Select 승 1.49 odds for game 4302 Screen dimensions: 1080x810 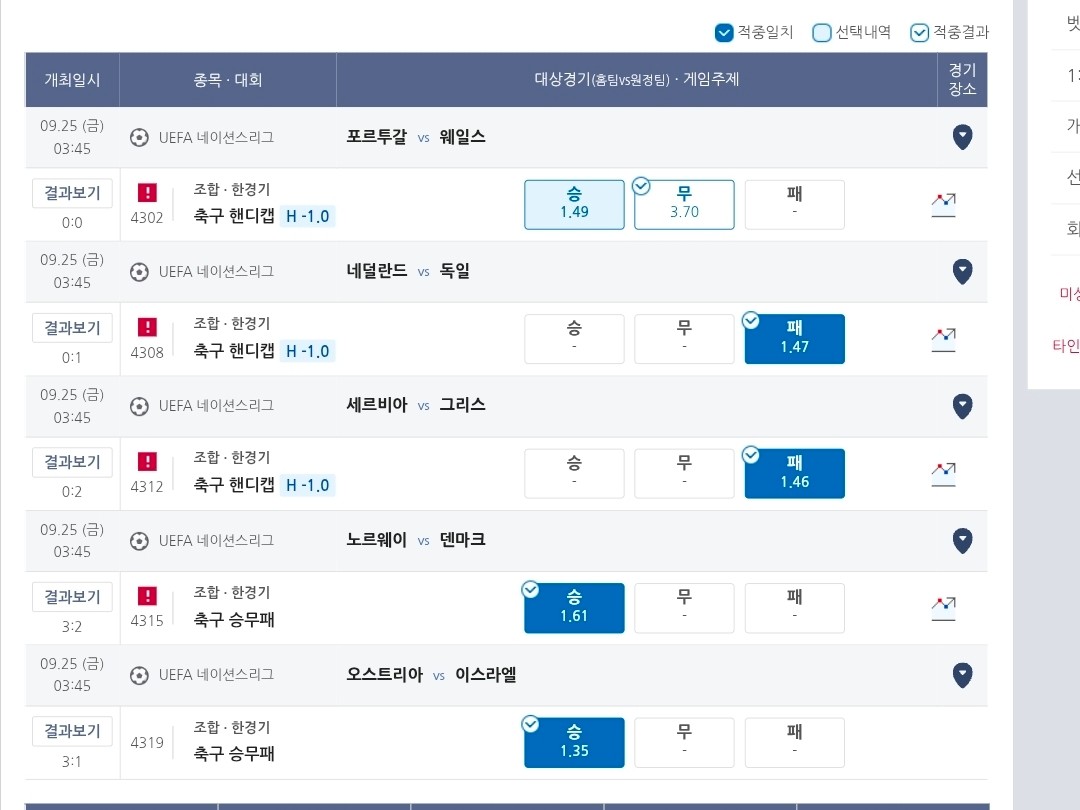574,205
